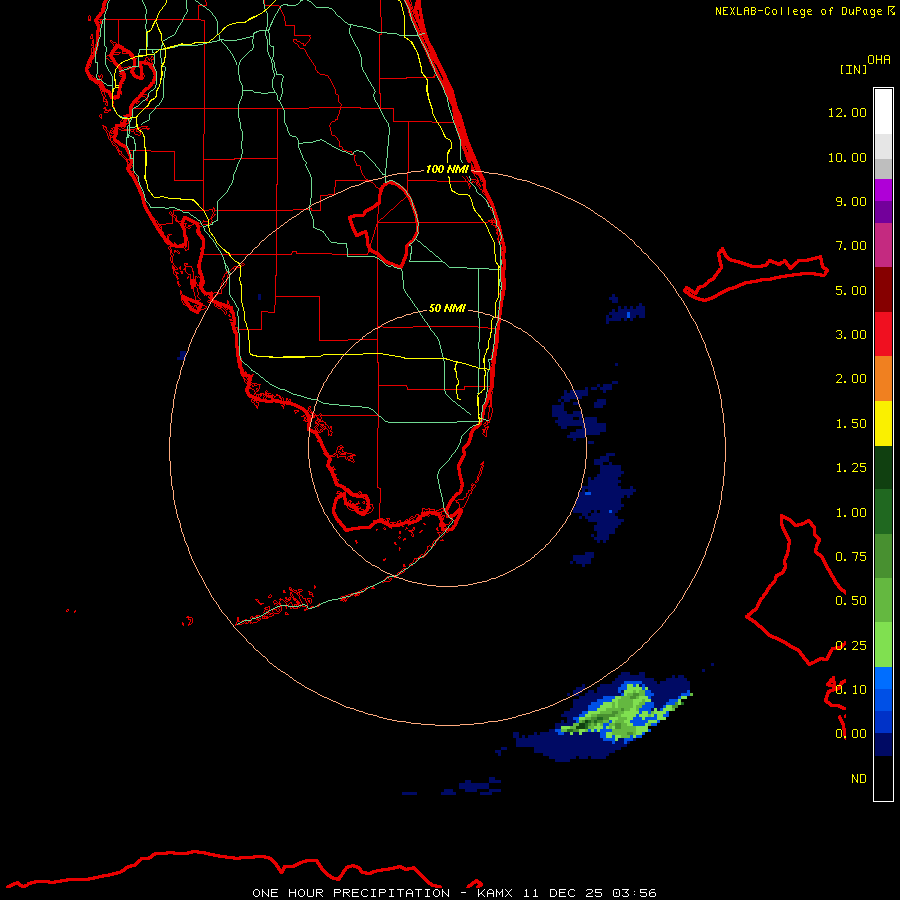The height and width of the screenshot is (900, 900).
Task: Click the 100 NMI range ring label
Action: (x=447, y=169)
